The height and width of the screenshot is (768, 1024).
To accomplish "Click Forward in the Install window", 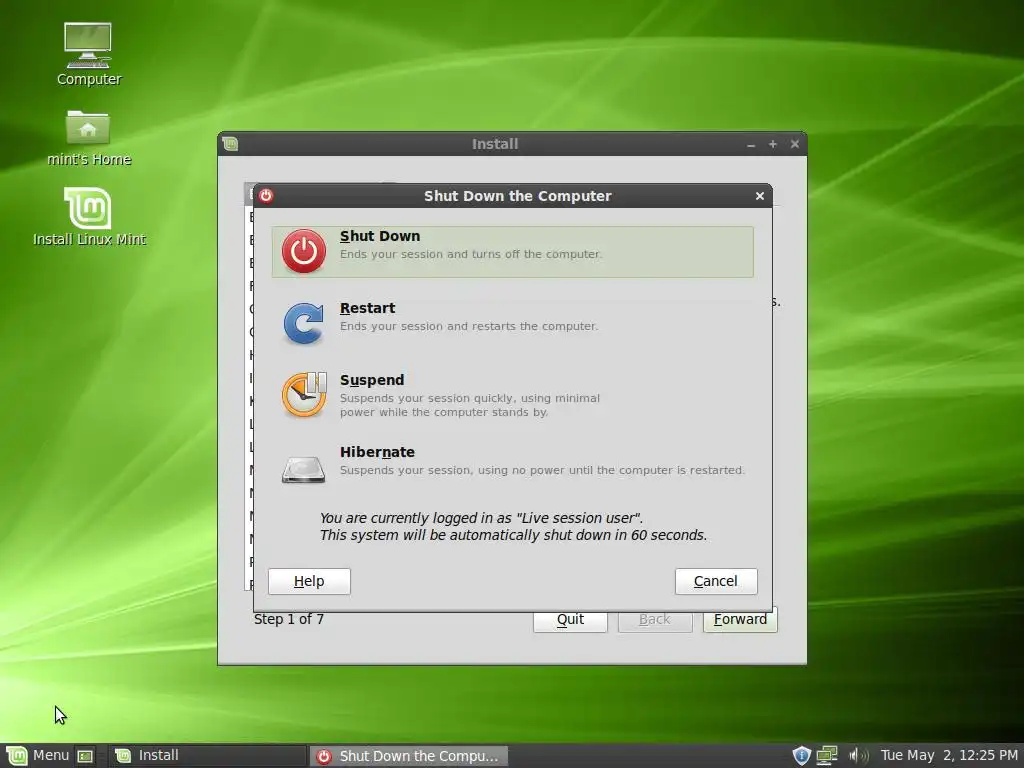I will click(x=740, y=620).
